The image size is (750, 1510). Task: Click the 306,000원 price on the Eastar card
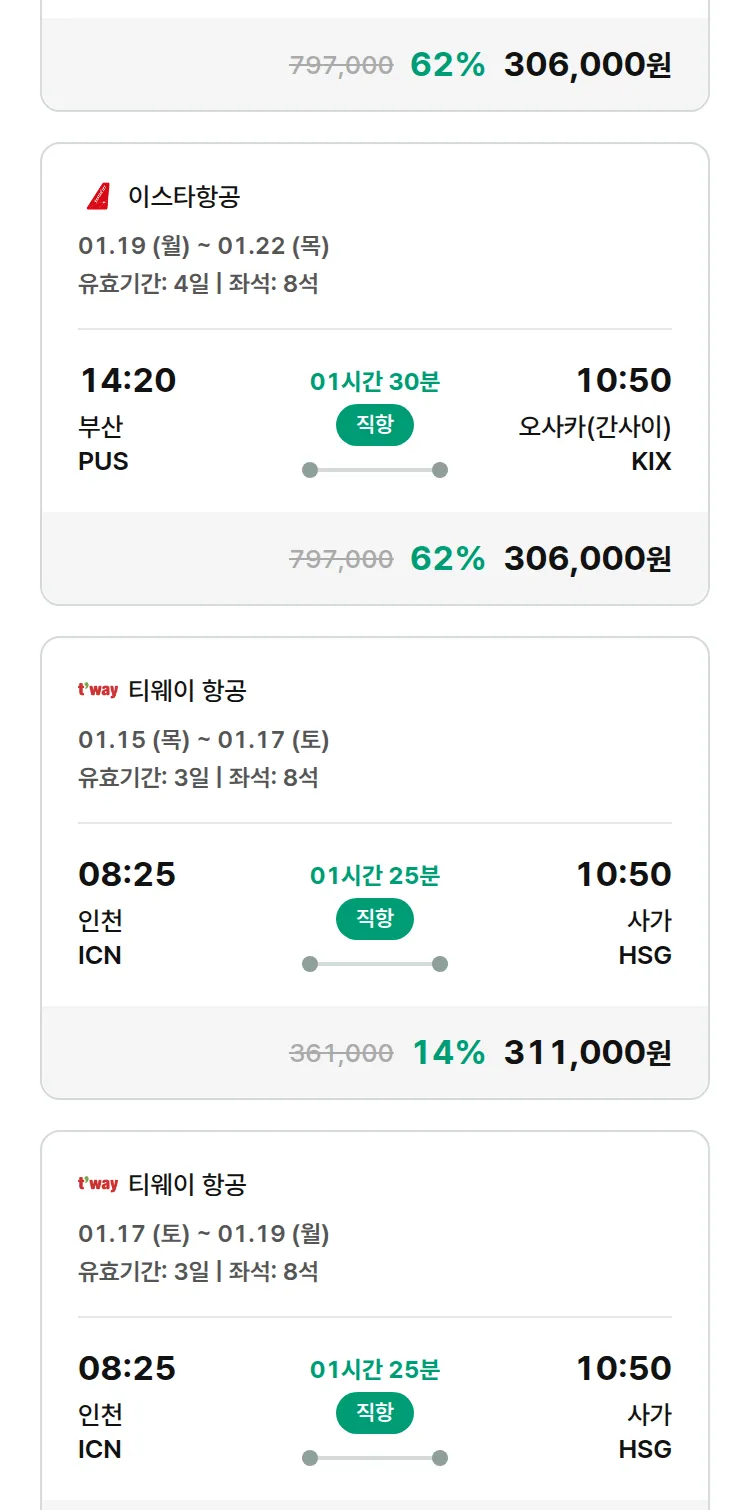[587, 558]
